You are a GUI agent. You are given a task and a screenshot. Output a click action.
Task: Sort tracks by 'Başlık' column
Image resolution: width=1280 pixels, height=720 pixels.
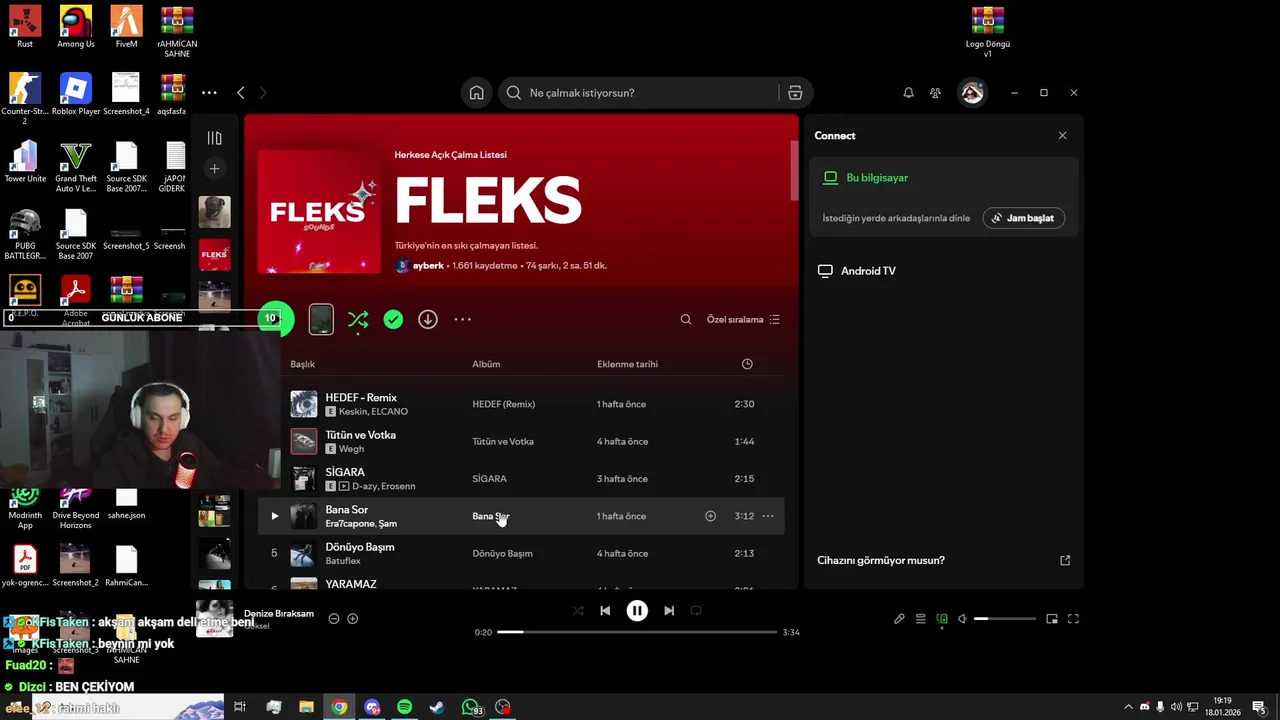(x=303, y=364)
